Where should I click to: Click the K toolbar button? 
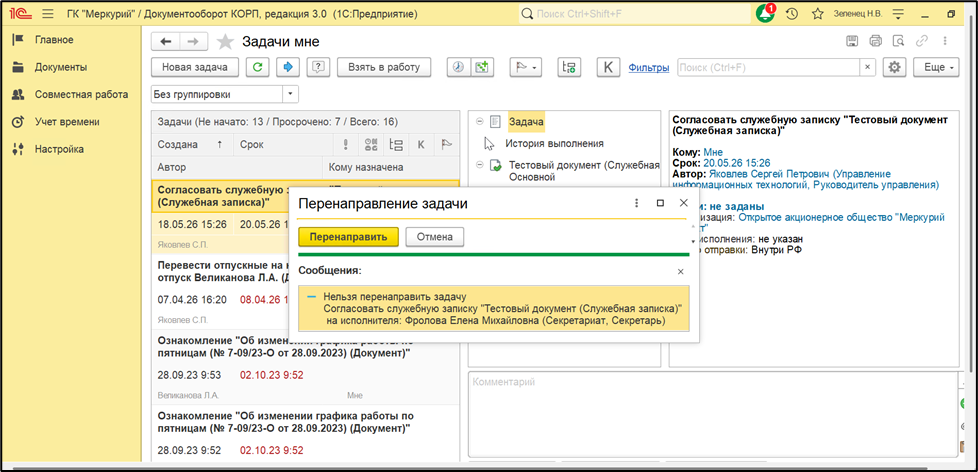tap(608, 67)
